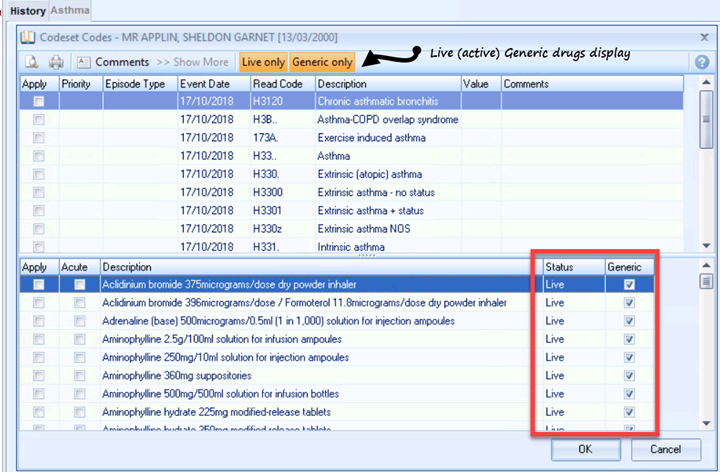The image size is (720, 472).
Task: Switch to the Asthma tab
Action: 70,10
